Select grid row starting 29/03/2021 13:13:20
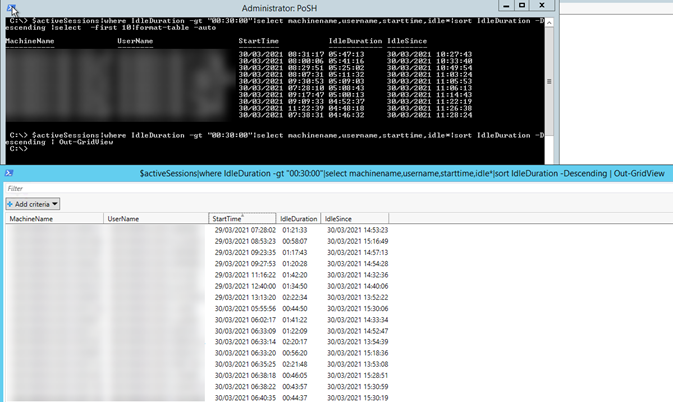673x402 pixels. [x=197, y=297]
